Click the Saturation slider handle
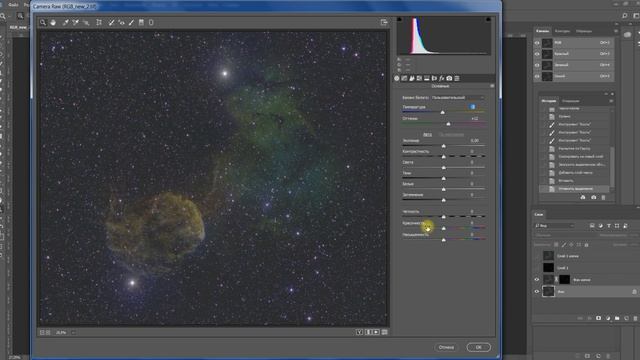Viewport: 640px width, 360px height. coord(444,240)
